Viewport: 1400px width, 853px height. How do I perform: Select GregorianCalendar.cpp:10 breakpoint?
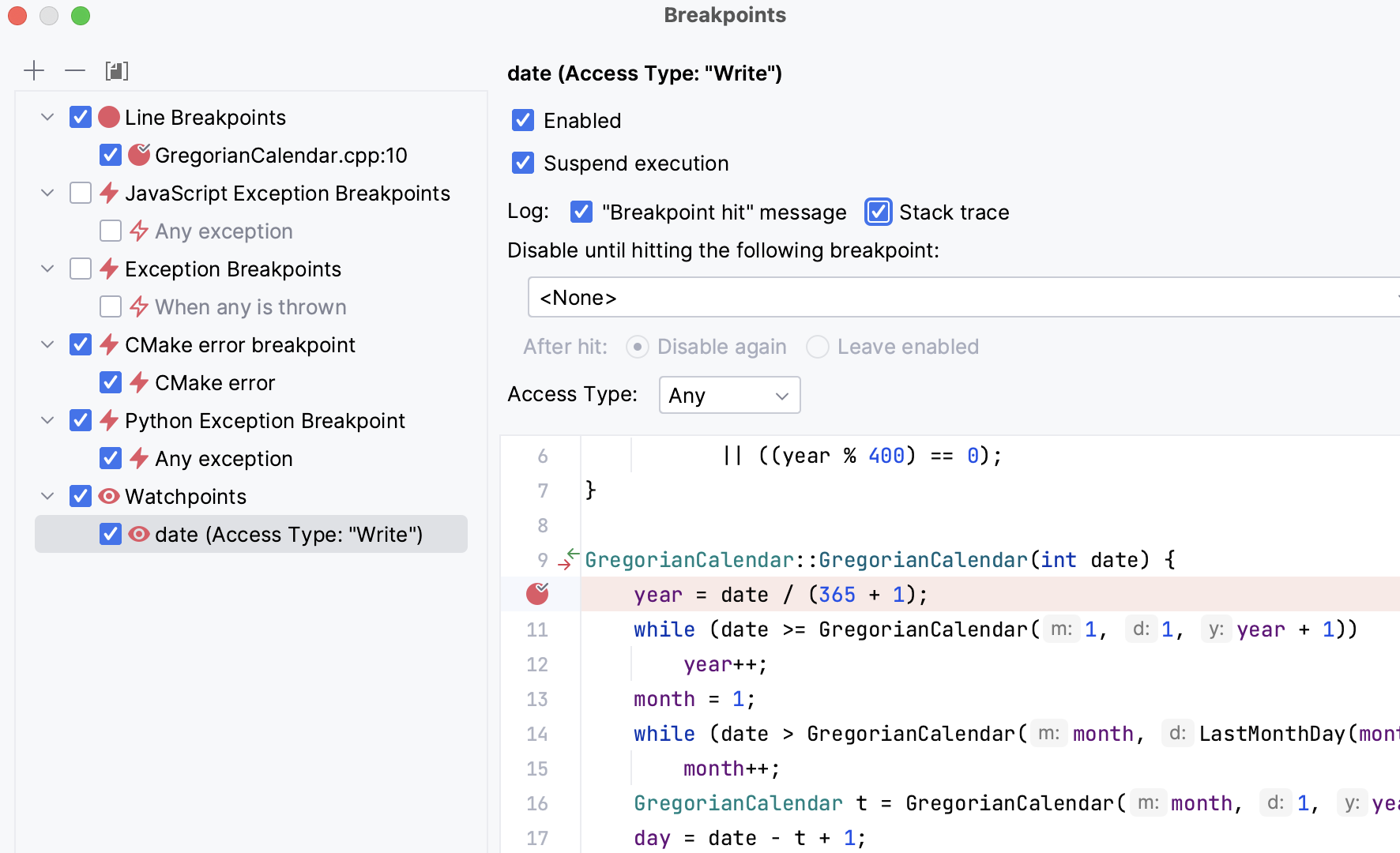tap(280, 156)
